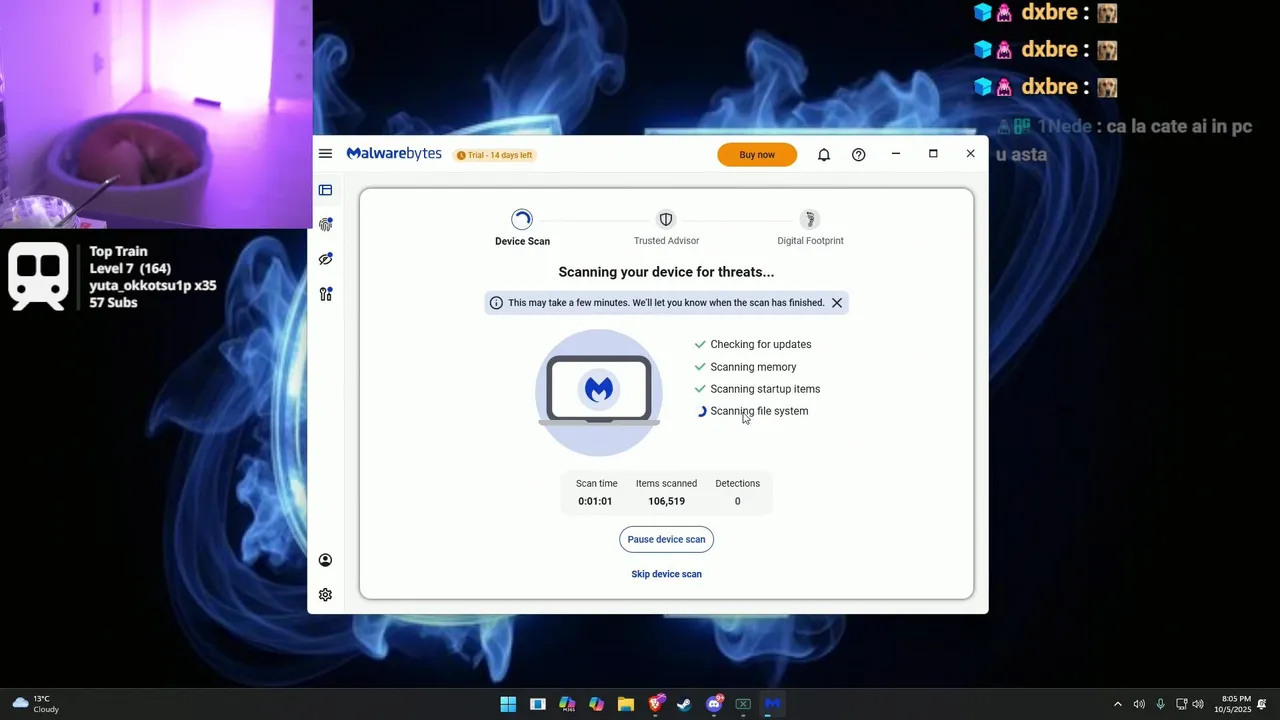Open Microsoft 365 from the taskbar
Viewport: 1280px width, 720px height.
point(567,704)
